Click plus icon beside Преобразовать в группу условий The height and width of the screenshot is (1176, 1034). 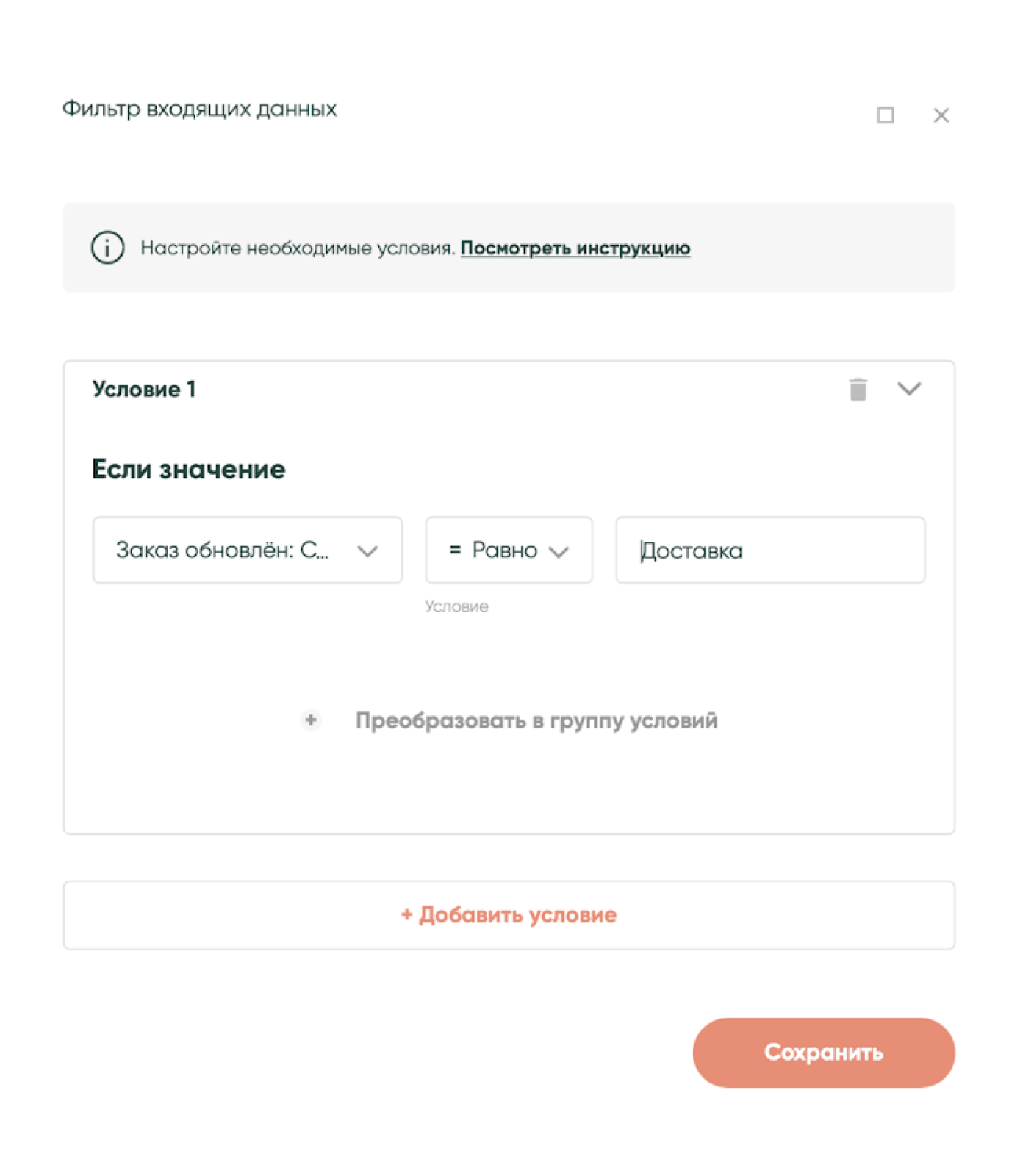click(x=311, y=720)
